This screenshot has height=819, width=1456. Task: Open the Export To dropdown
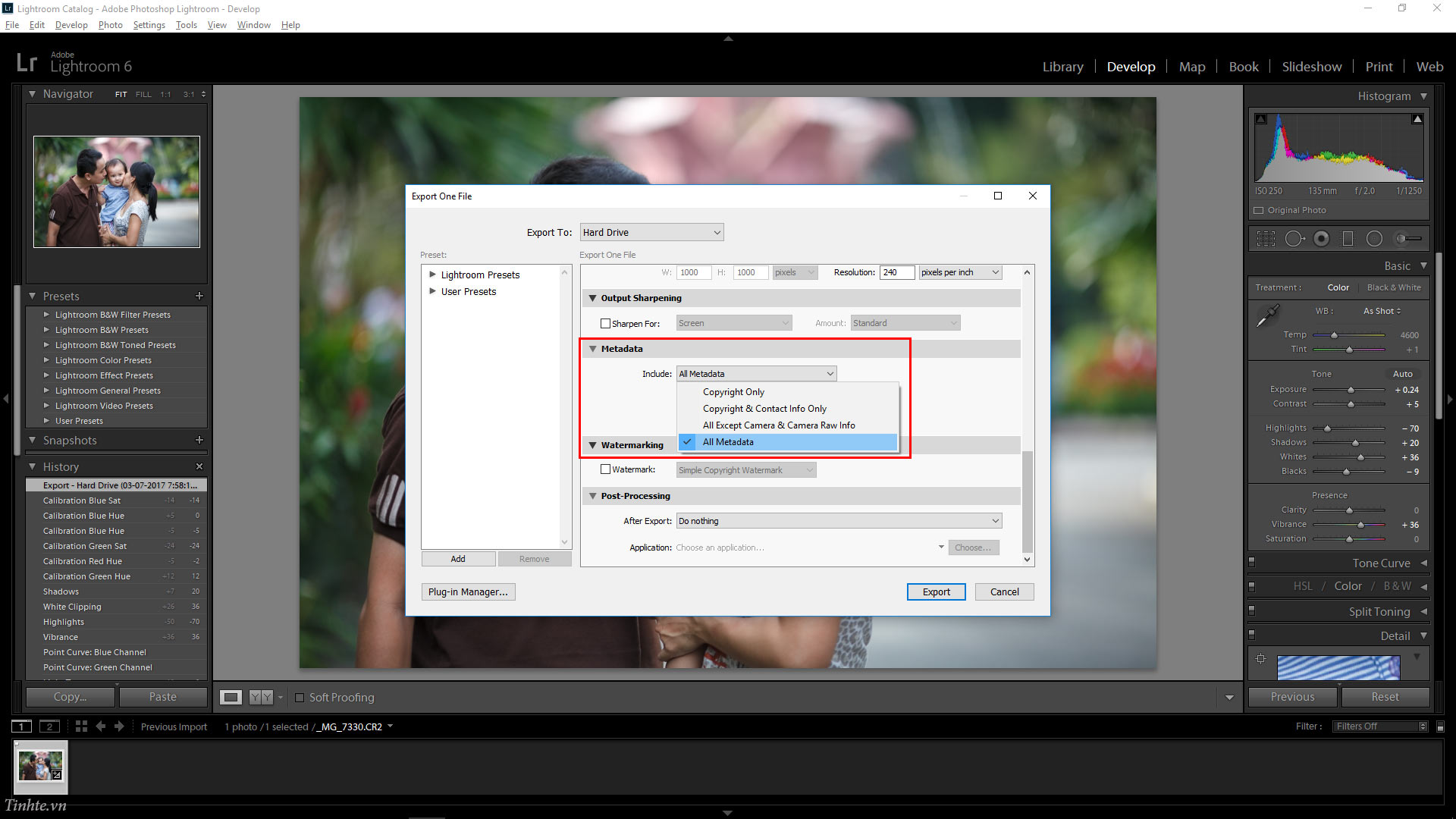click(651, 232)
